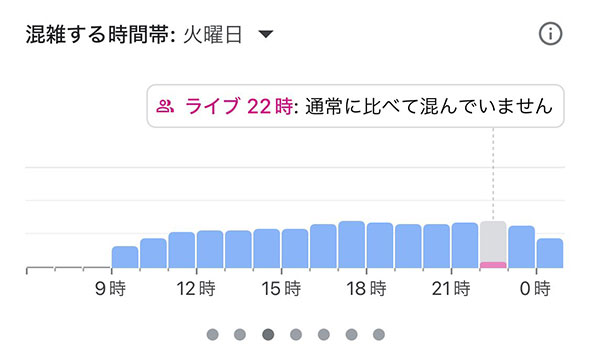Select the bar starting at 9時
This screenshot has height=360, width=590.
[x=125, y=257]
